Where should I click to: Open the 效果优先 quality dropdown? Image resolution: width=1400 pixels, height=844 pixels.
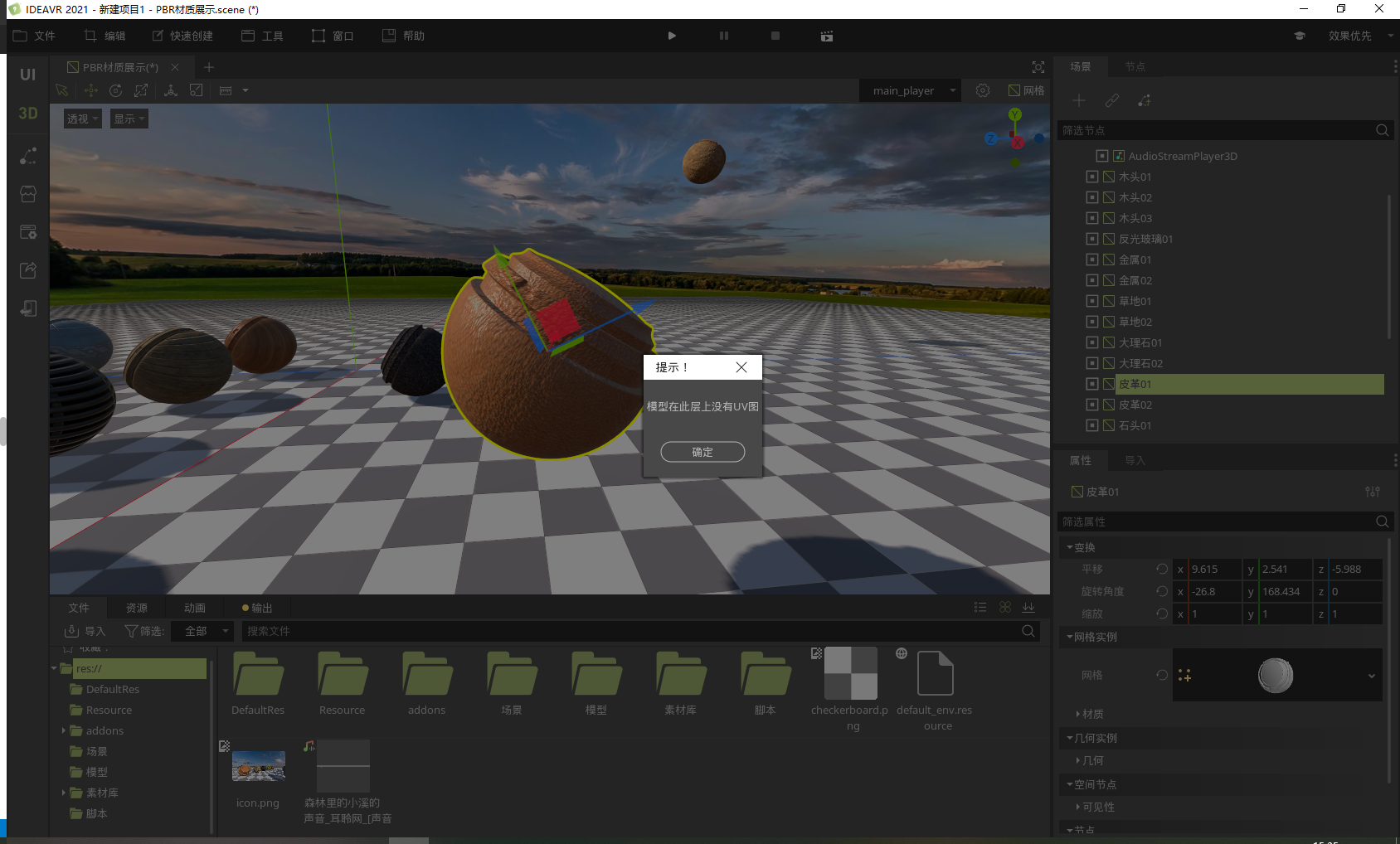1360,36
